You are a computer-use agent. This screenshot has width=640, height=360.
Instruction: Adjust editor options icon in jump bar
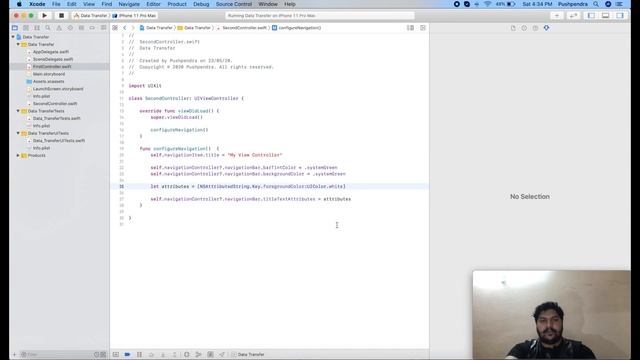(410, 28)
